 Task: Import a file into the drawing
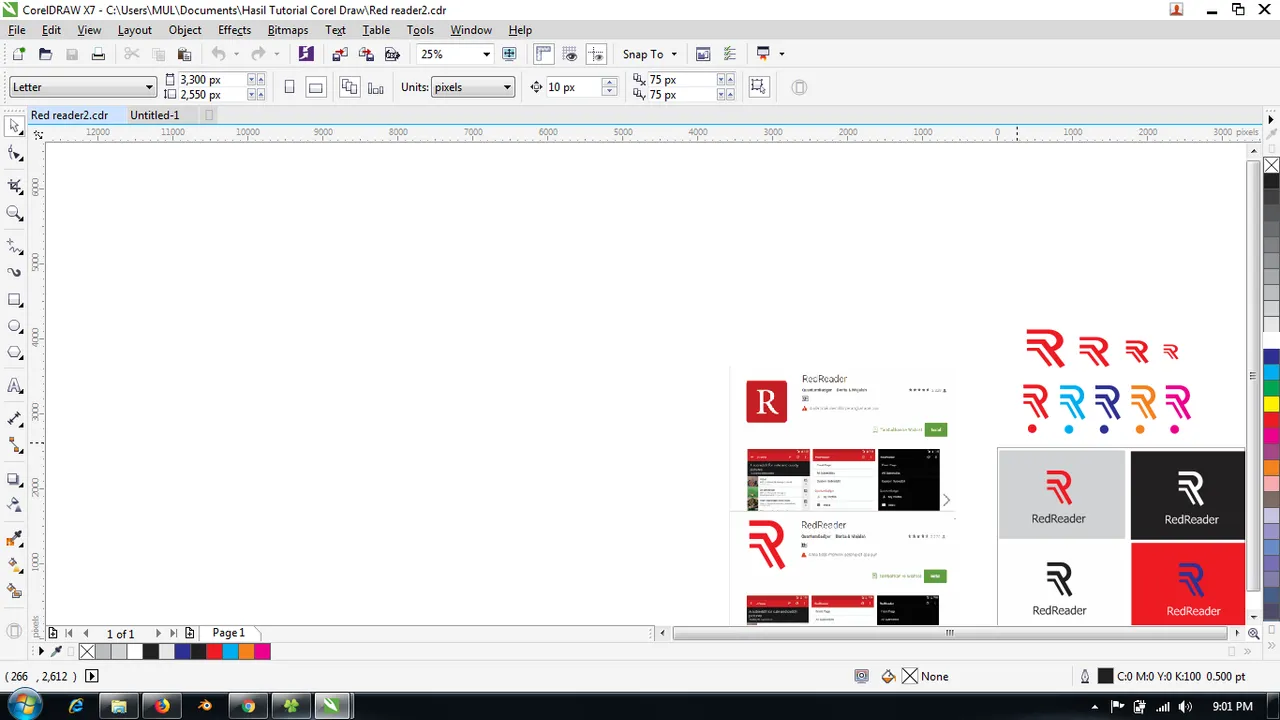[x=340, y=54]
